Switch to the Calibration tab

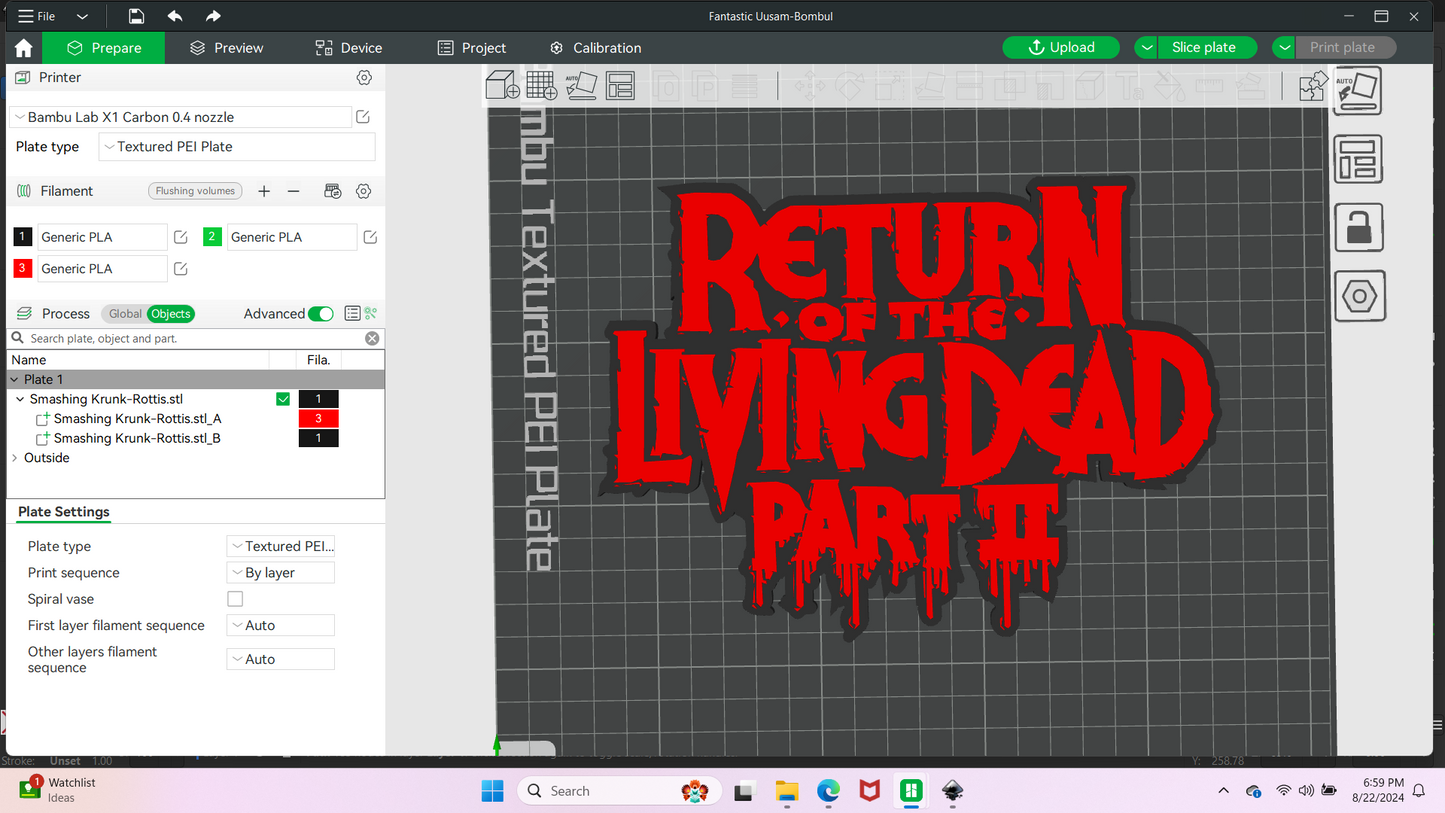coord(596,48)
